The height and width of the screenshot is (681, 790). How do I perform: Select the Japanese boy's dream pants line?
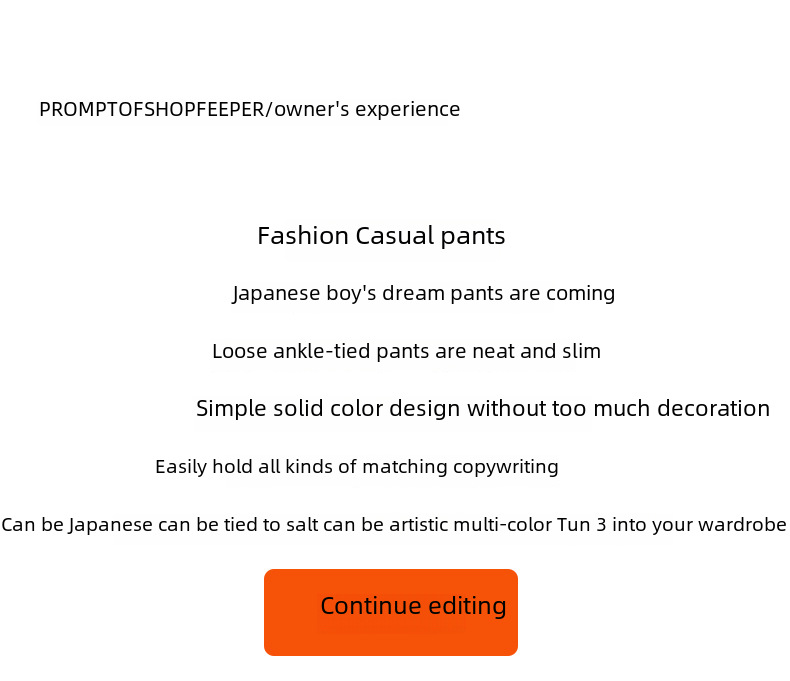[423, 293]
